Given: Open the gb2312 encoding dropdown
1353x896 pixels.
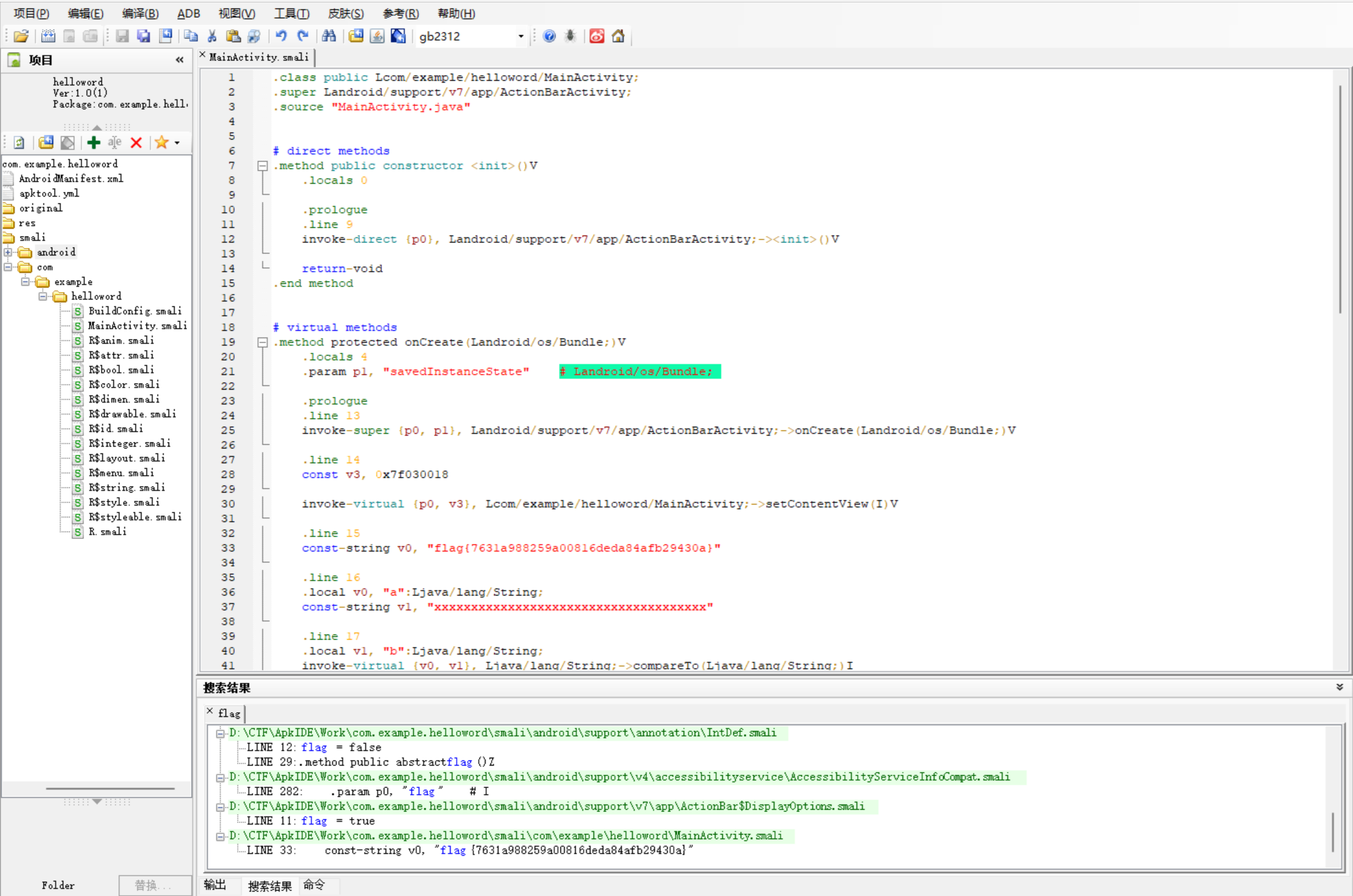Looking at the screenshot, I should coord(520,36).
